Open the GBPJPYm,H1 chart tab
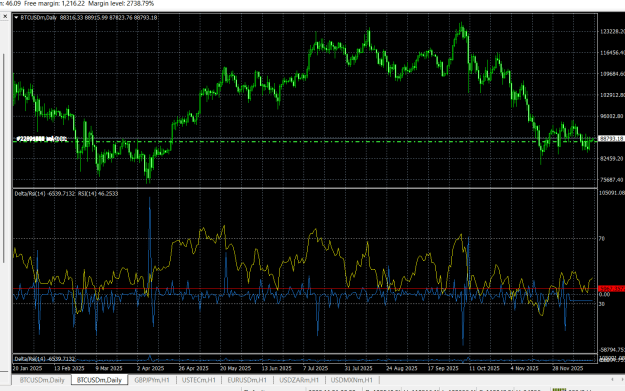The image size is (625, 391). pos(152,380)
